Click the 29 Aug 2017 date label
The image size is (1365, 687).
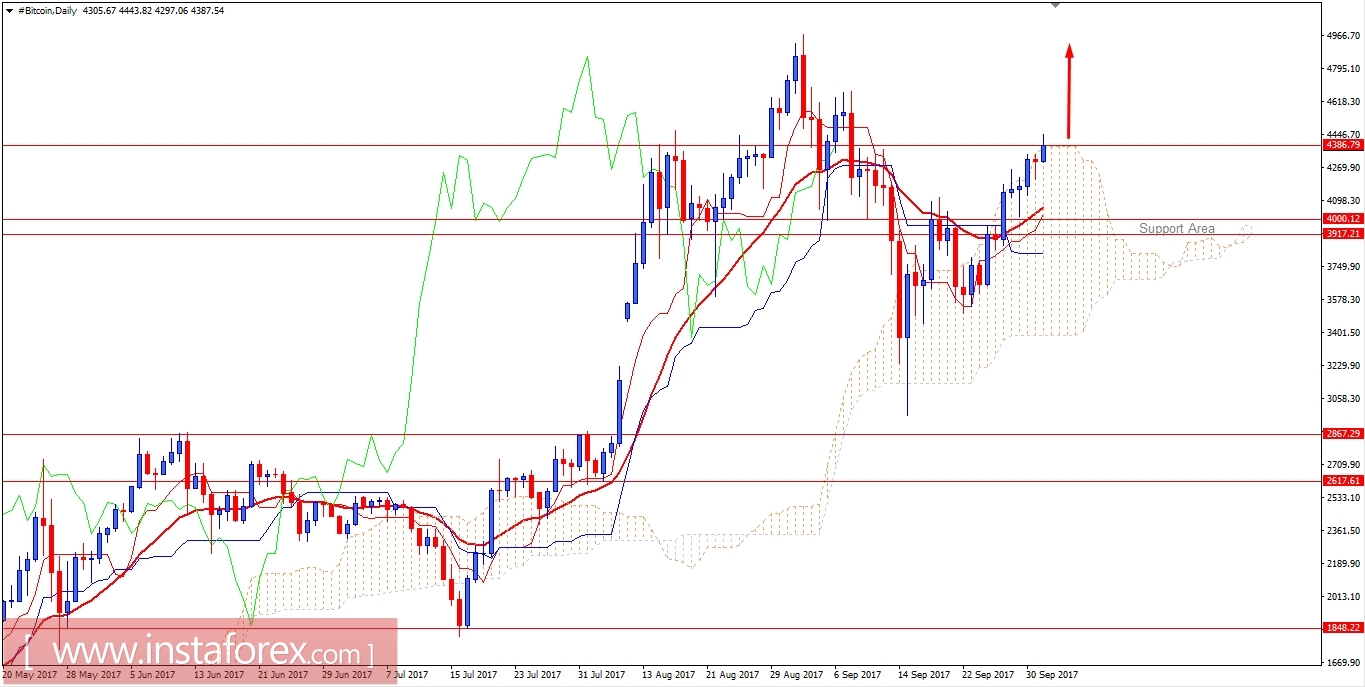pos(796,675)
